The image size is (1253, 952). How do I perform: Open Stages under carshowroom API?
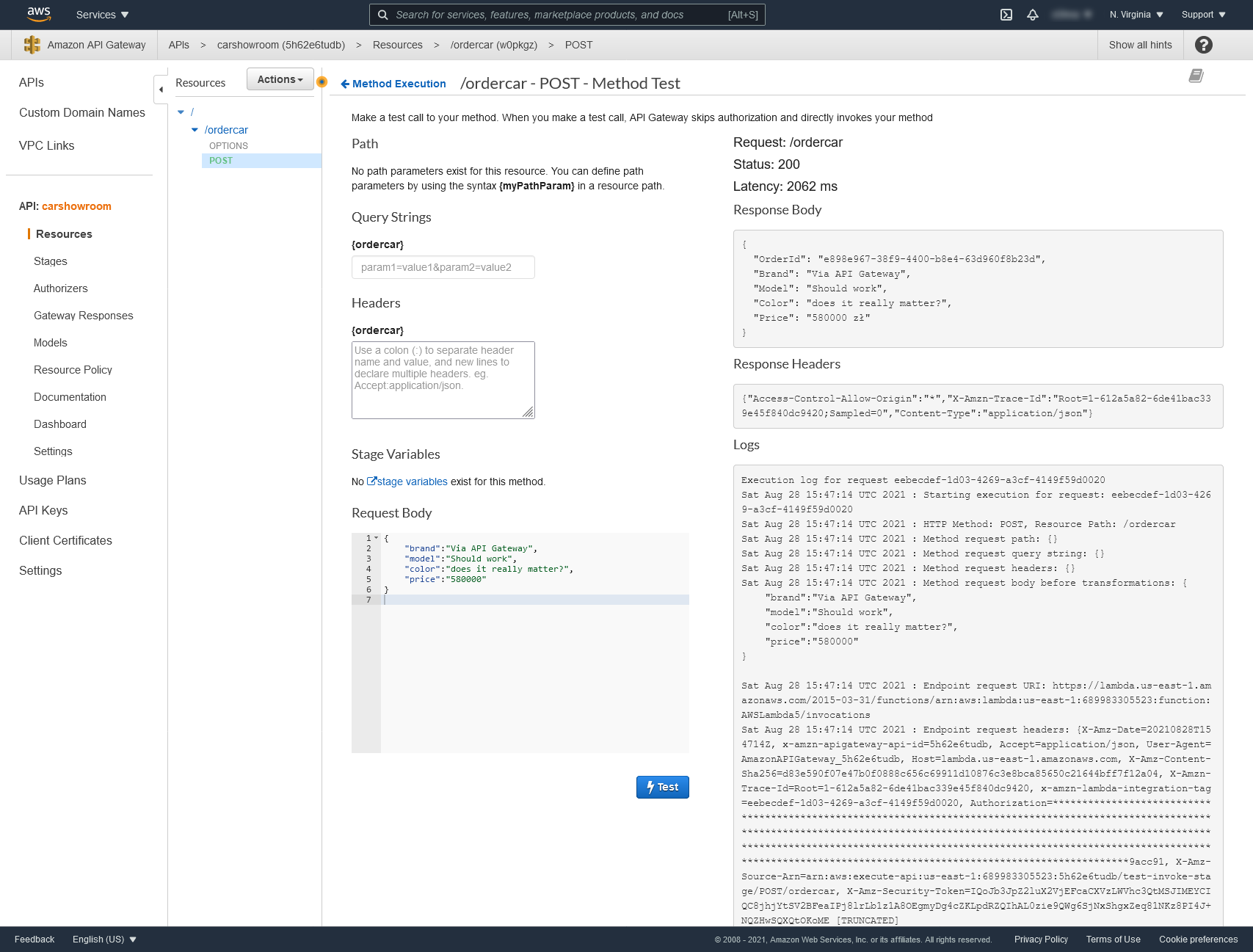[51, 261]
